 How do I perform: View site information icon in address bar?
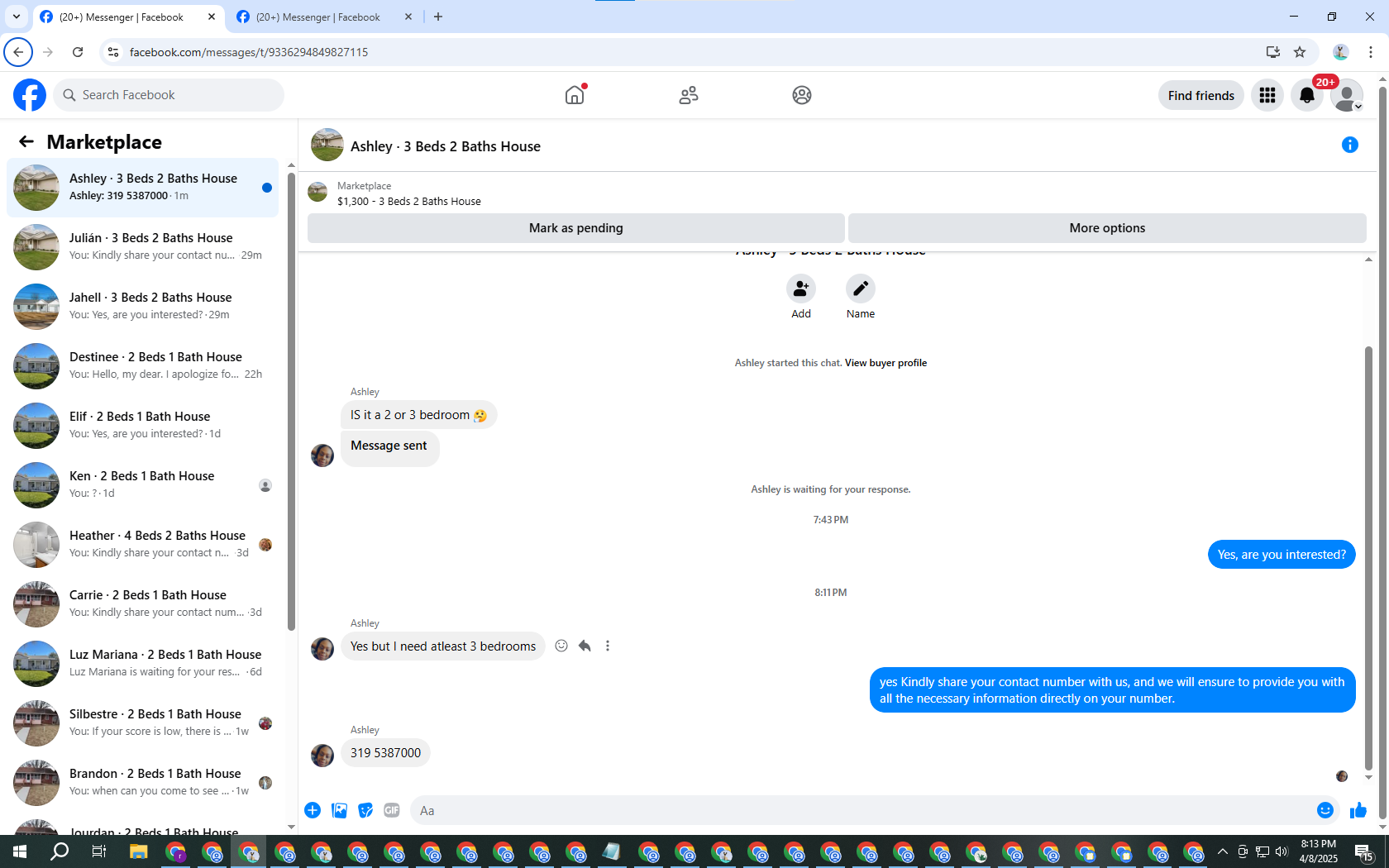[113, 52]
